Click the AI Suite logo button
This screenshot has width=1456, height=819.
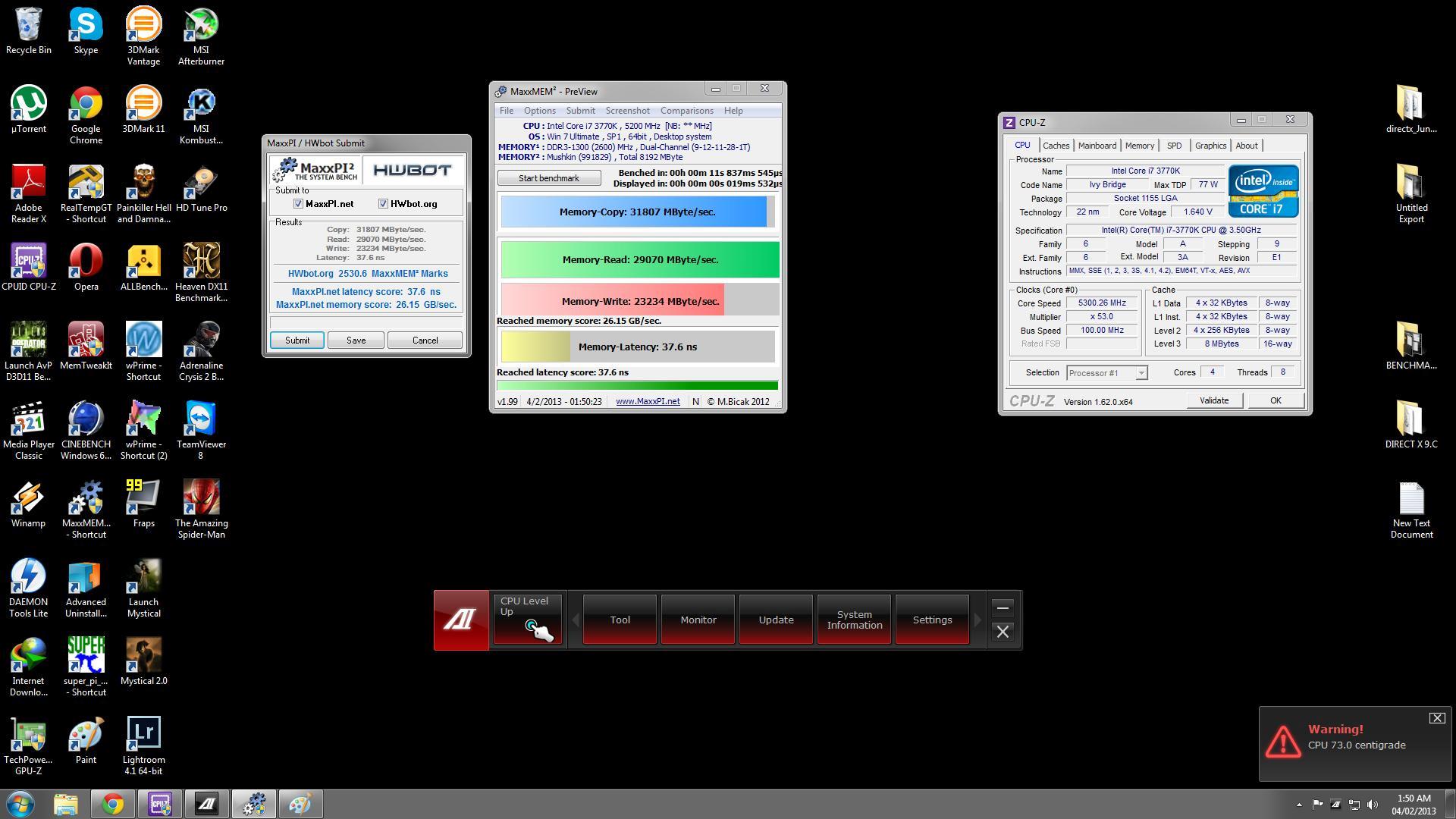(x=461, y=620)
